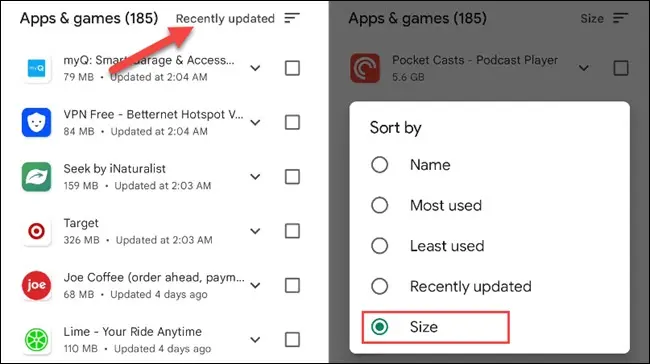Choose the Least used radio button

(379, 246)
